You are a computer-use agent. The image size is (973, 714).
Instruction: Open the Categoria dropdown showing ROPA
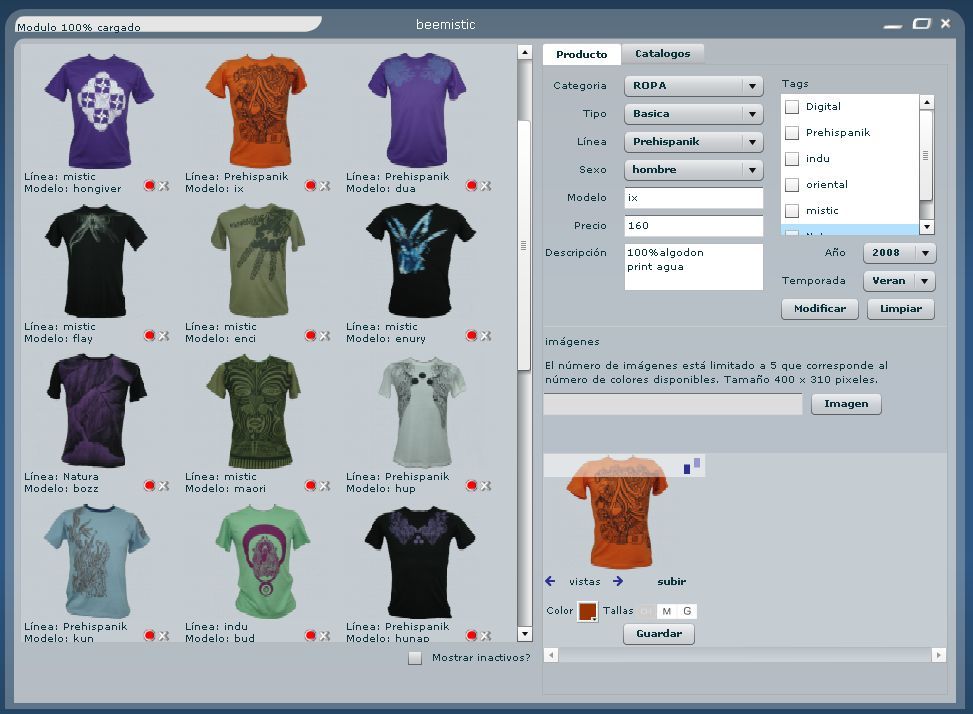[694, 86]
